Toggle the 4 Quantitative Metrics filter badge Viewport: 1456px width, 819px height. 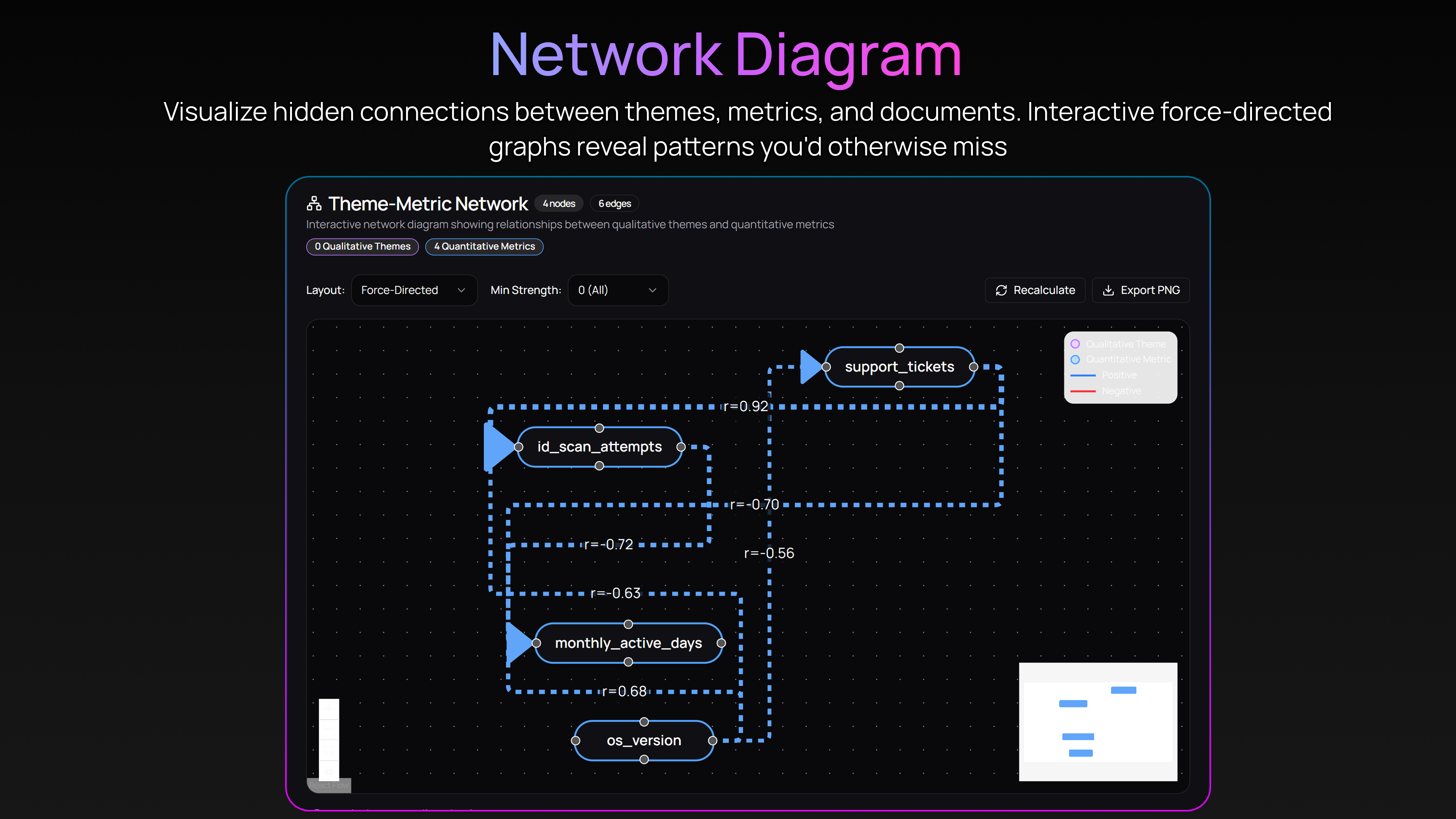tap(485, 246)
